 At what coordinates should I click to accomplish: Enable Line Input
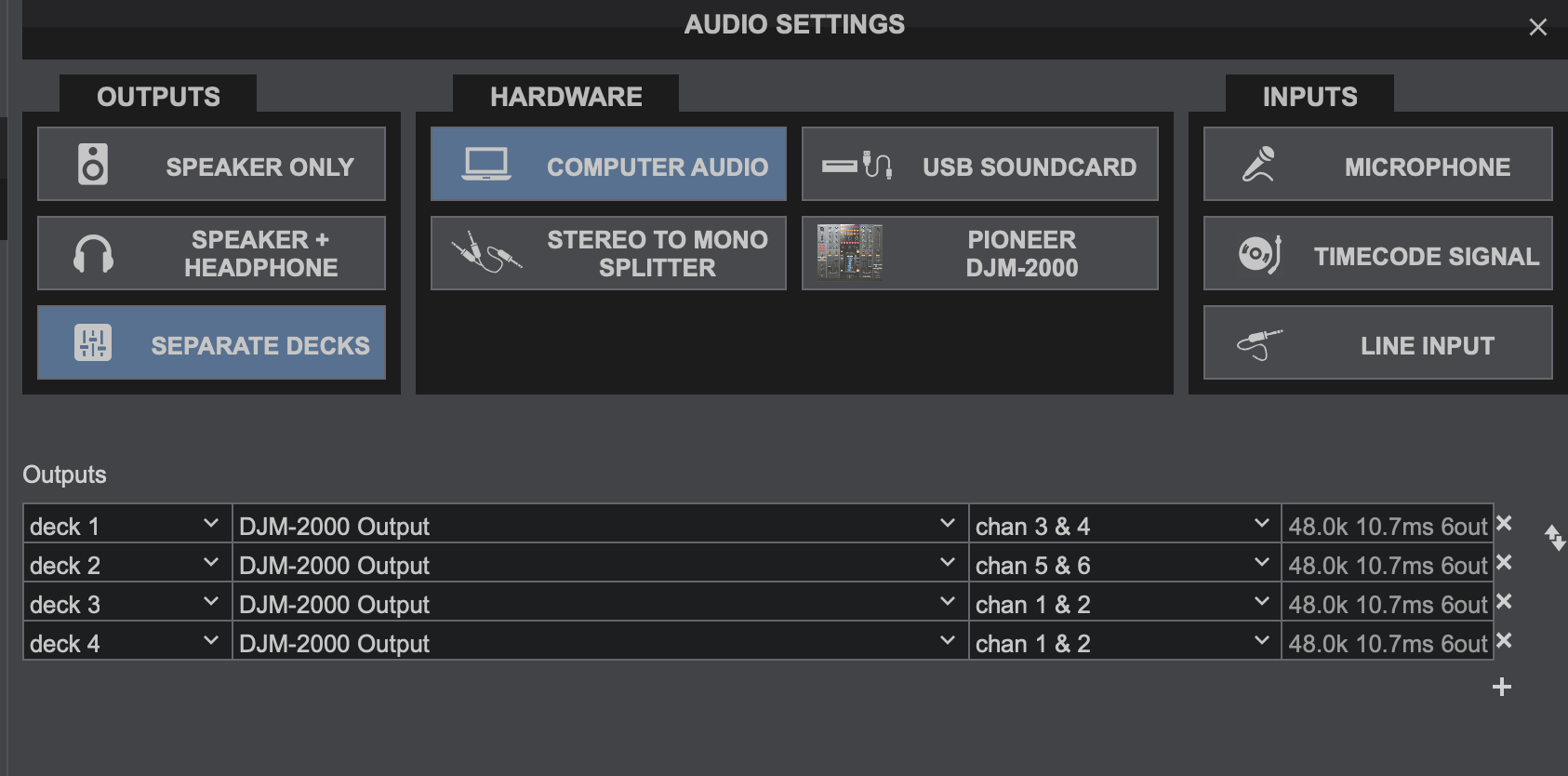tap(1378, 343)
